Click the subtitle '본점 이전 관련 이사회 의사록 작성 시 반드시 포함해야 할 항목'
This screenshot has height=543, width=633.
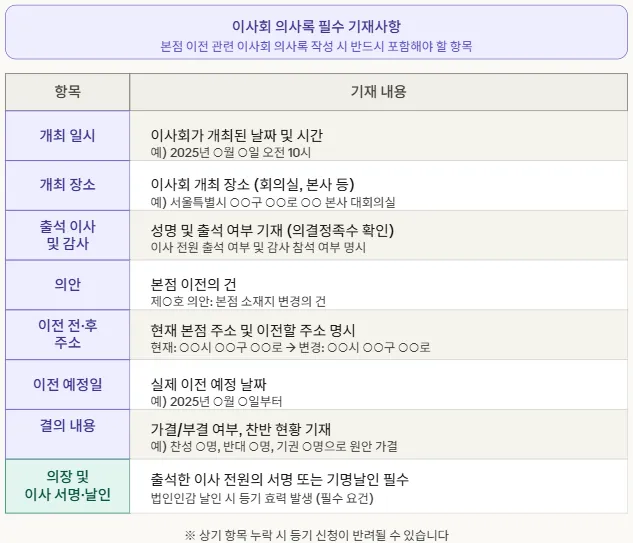316,46
